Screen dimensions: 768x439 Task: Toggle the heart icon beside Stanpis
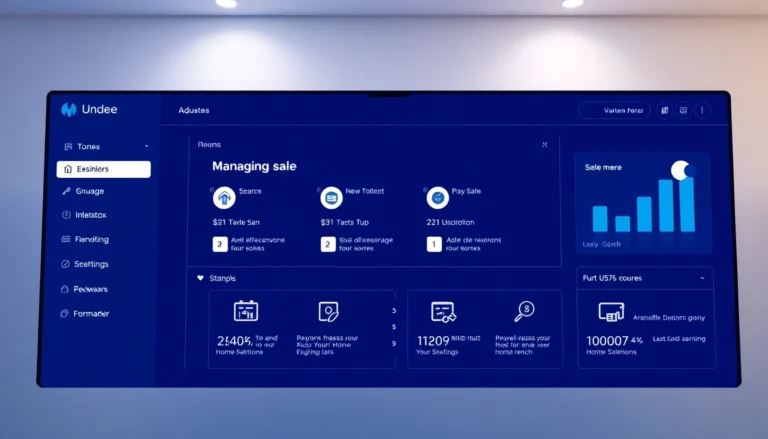pos(200,278)
